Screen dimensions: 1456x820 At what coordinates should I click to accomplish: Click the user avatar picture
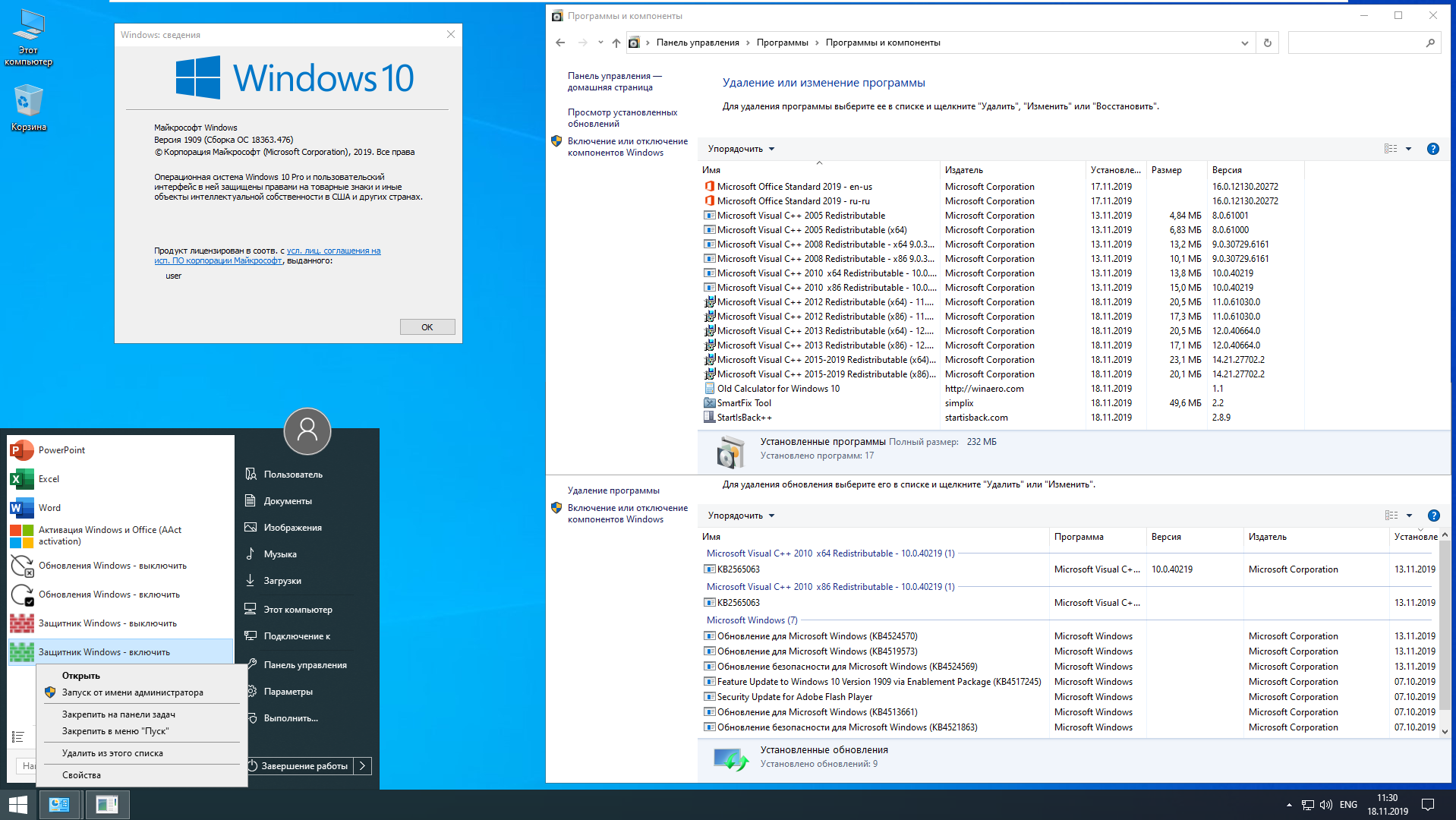(307, 431)
